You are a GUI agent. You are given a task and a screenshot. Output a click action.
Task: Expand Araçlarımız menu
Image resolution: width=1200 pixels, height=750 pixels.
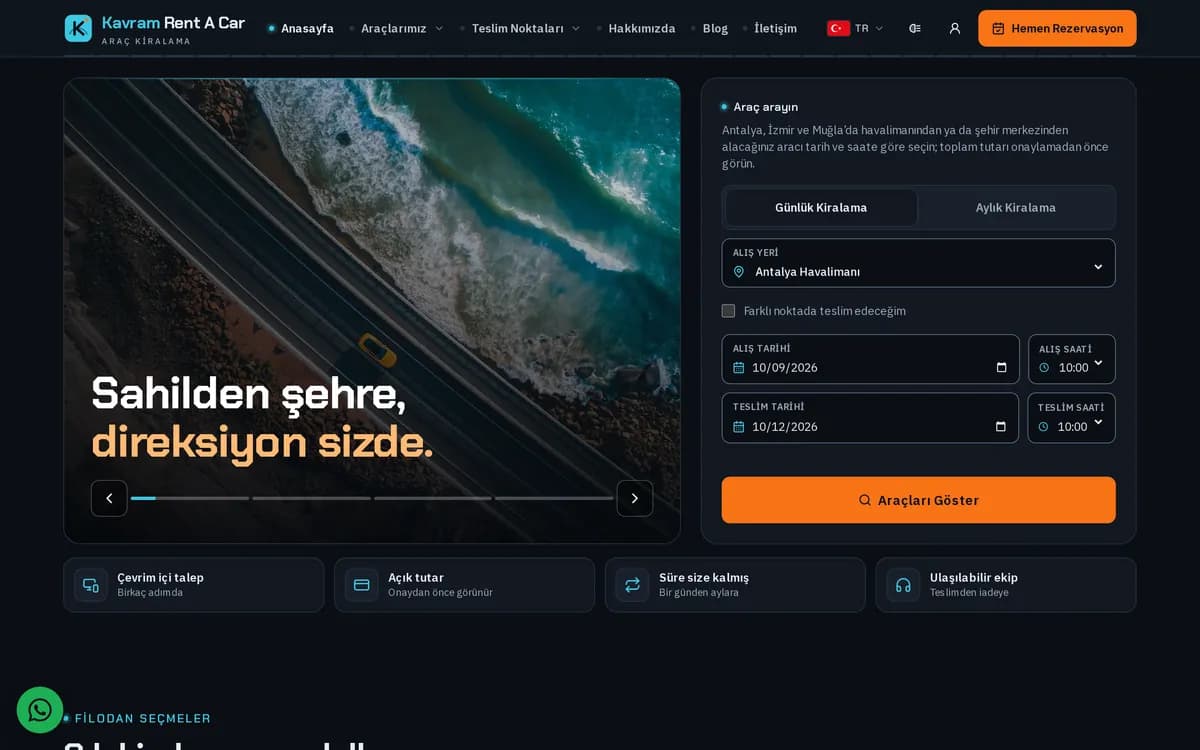[397, 28]
